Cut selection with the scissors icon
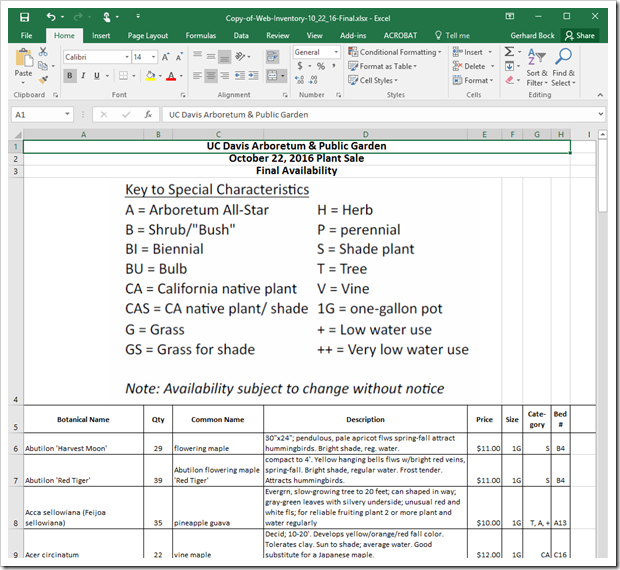620x570 pixels. [43, 52]
